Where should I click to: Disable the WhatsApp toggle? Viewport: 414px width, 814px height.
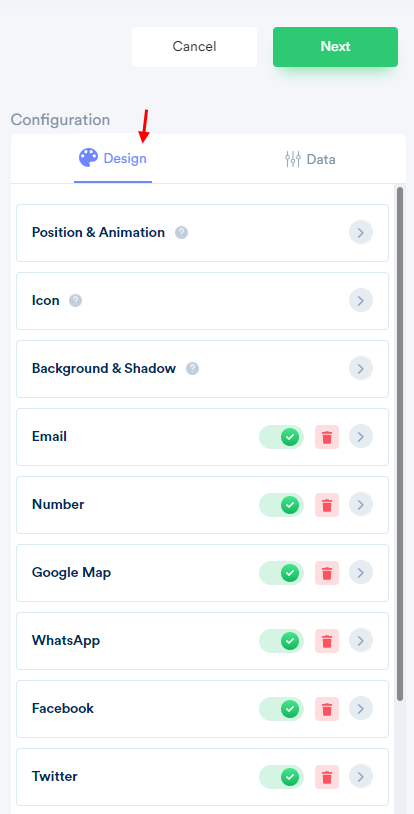pos(282,641)
